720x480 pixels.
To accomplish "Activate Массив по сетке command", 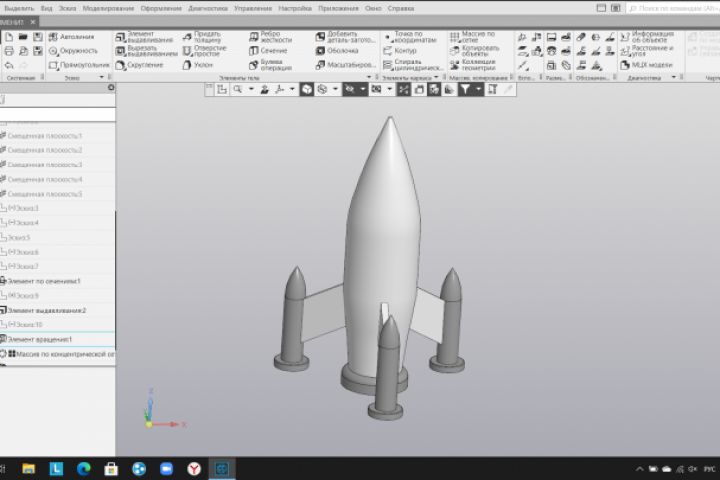I will (x=473, y=37).
